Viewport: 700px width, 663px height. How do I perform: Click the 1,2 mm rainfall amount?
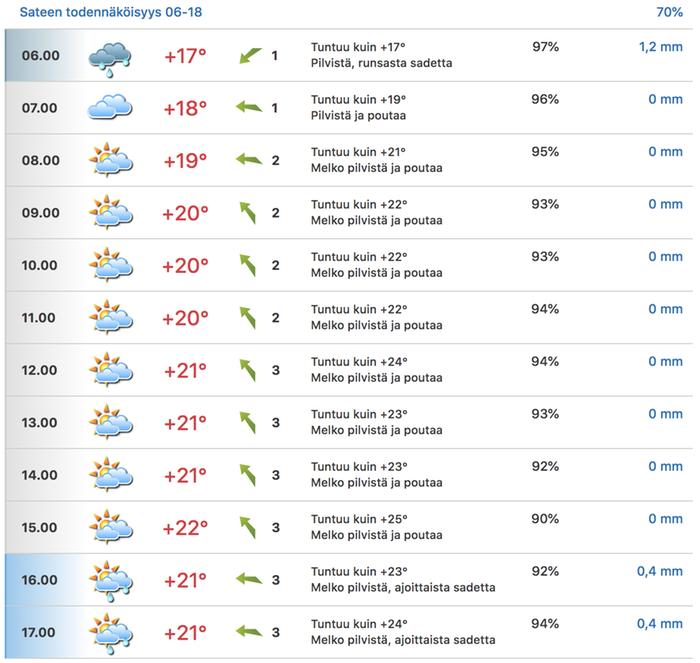tap(660, 47)
